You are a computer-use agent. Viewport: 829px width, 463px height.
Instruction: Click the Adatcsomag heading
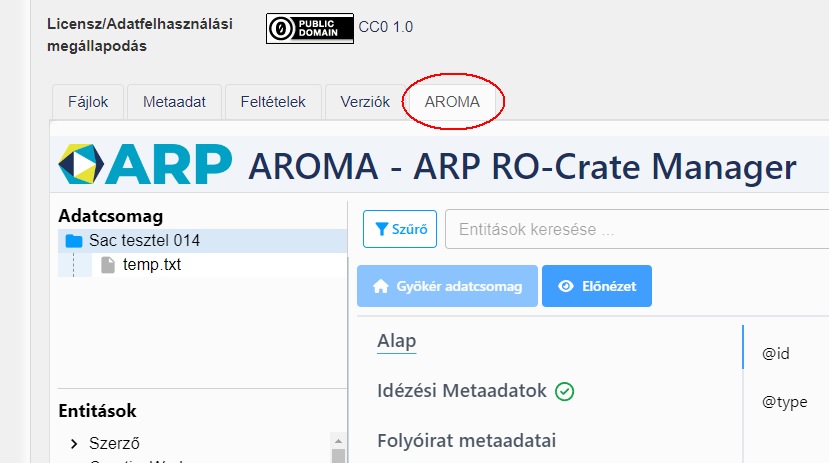point(110,216)
